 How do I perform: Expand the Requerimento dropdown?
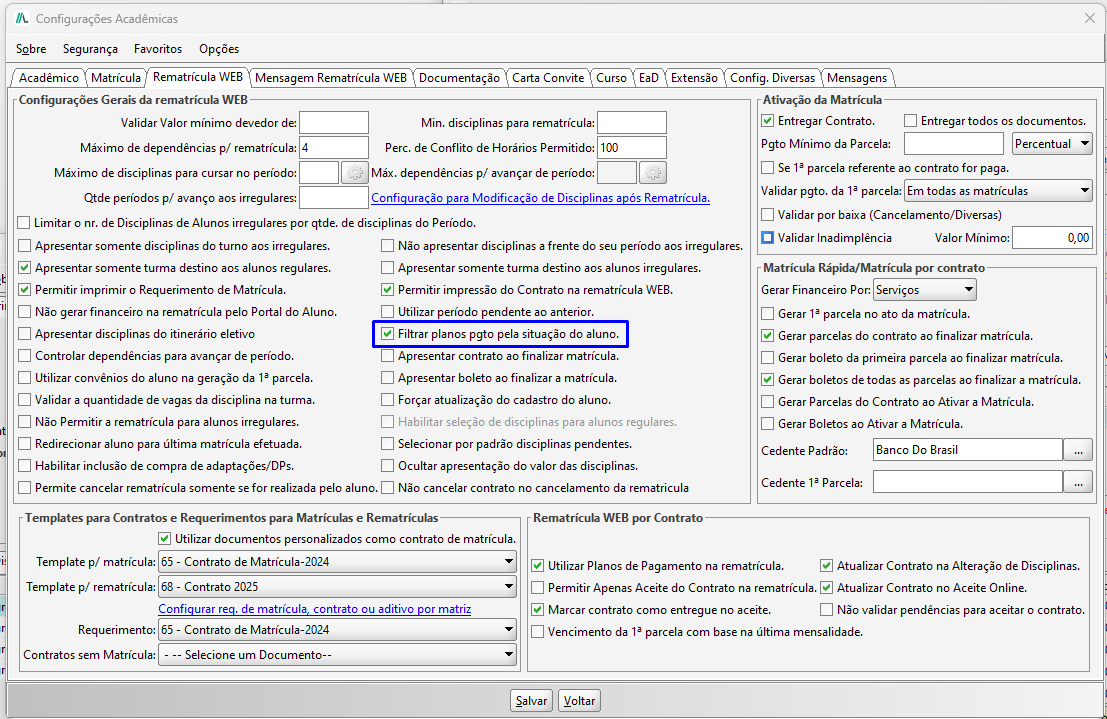point(337,630)
